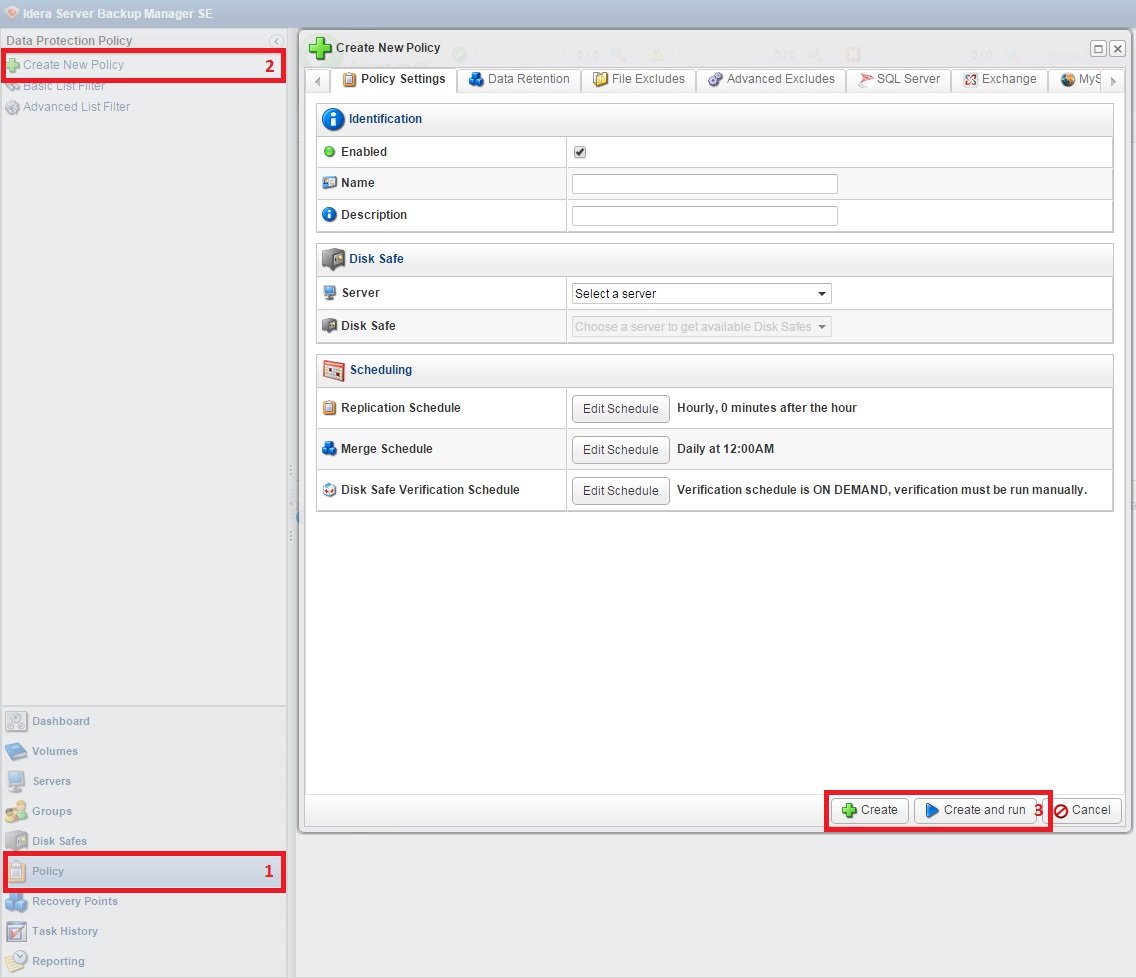Click 'Hourly, 0 minutes after the hour' text
This screenshot has width=1136, height=978.
pos(767,408)
